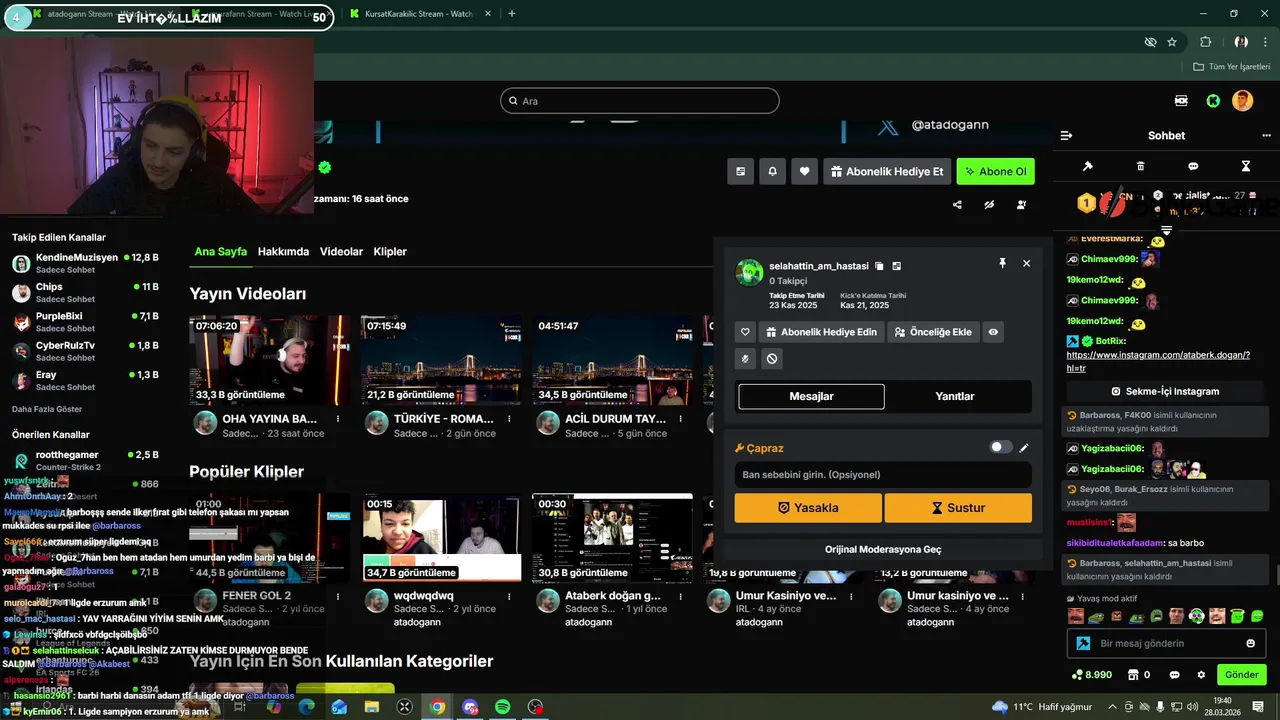Viewport: 1280px width, 720px height.
Task: Toggle the bell notification icon
Action: (x=772, y=171)
